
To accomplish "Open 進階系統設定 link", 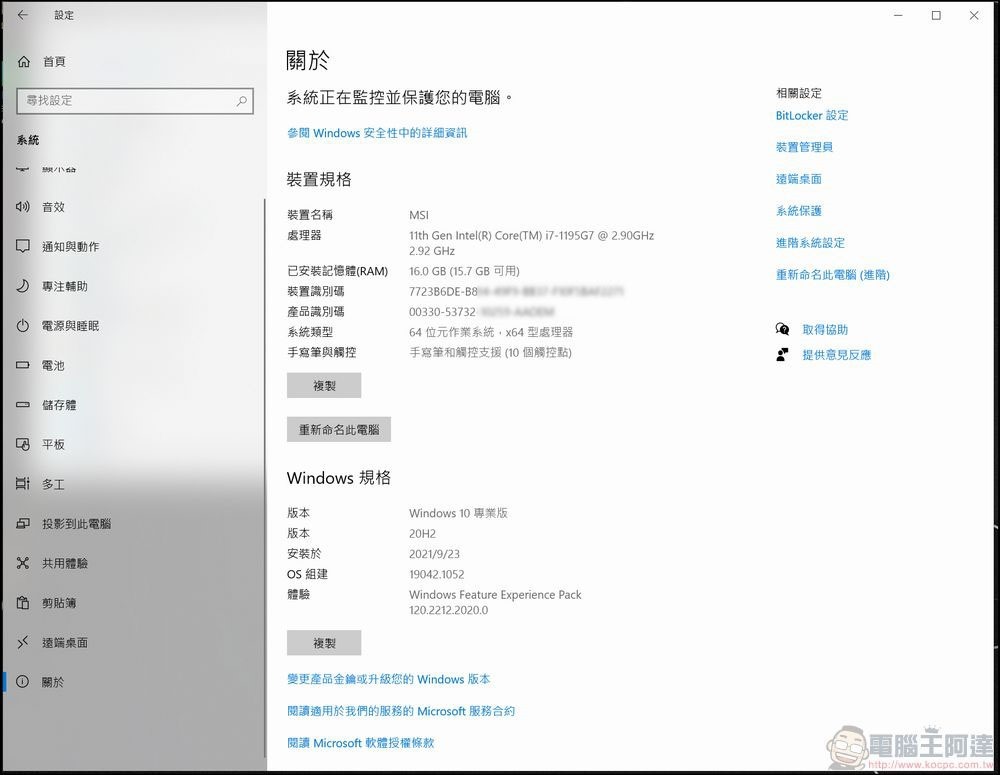I will pos(810,243).
